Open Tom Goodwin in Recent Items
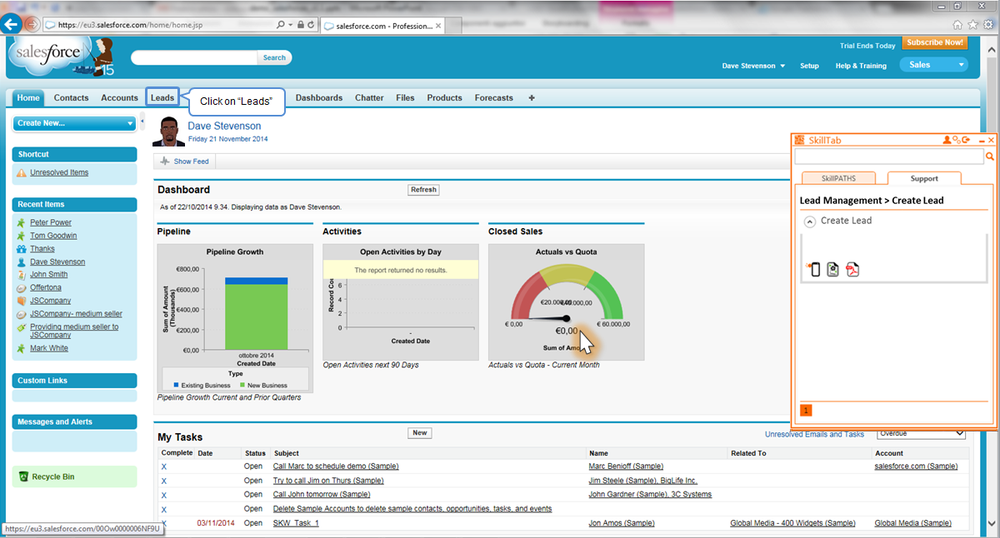 53,236
